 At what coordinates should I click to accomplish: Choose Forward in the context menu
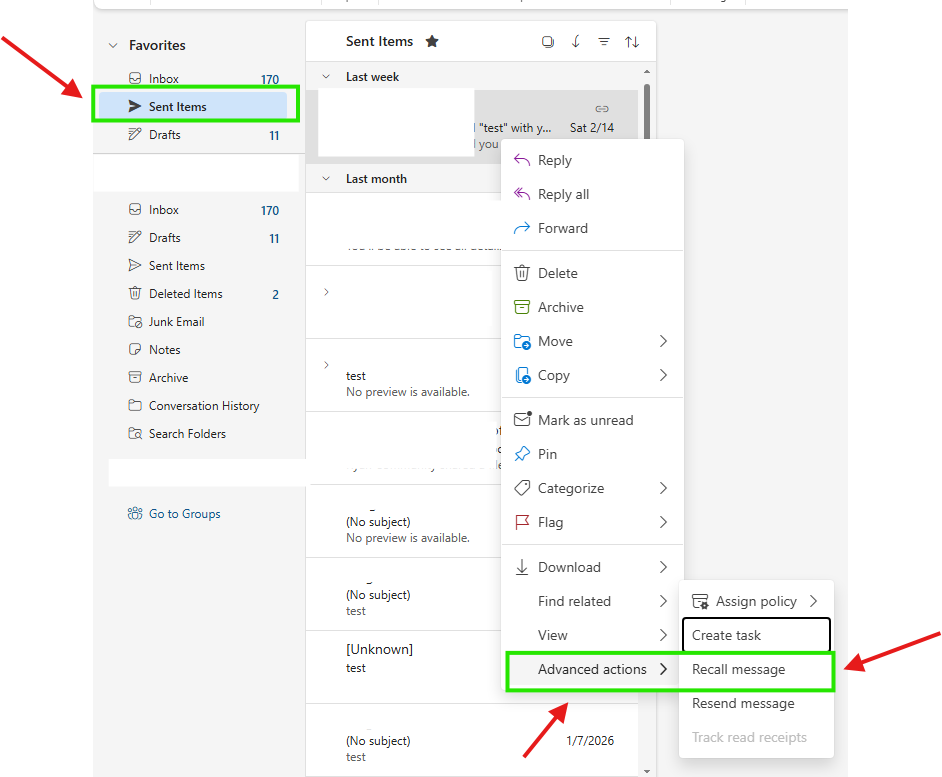[x=592, y=228]
